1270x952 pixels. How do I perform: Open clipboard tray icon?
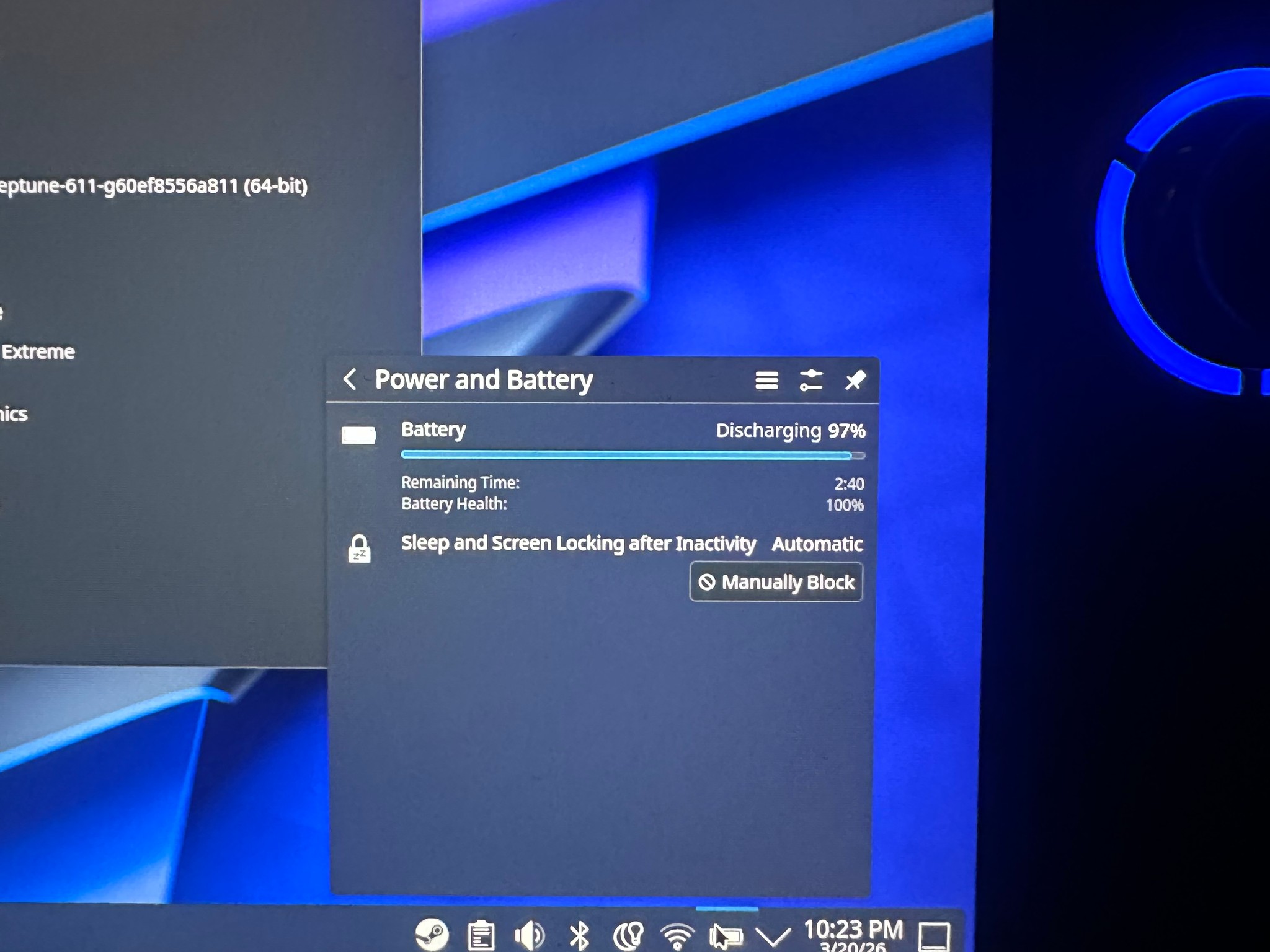(x=481, y=935)
